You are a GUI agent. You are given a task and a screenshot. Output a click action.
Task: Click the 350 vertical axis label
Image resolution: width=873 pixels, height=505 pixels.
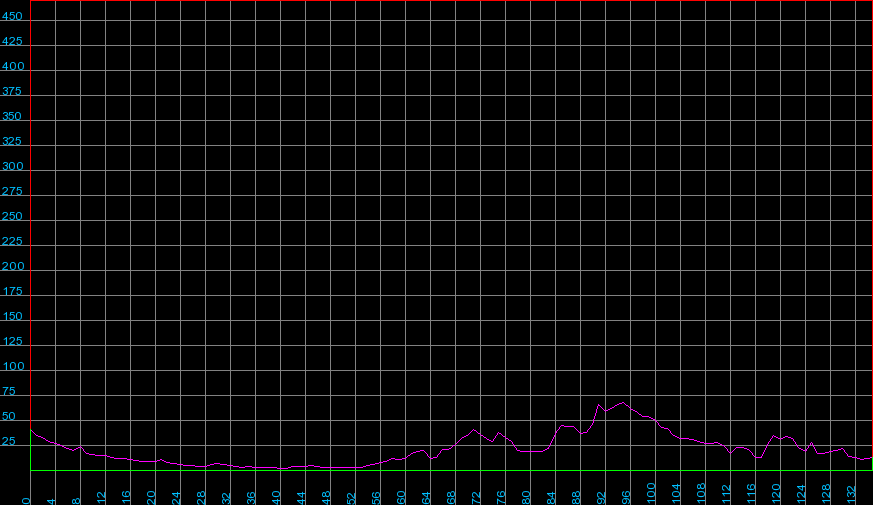(12, 116)
